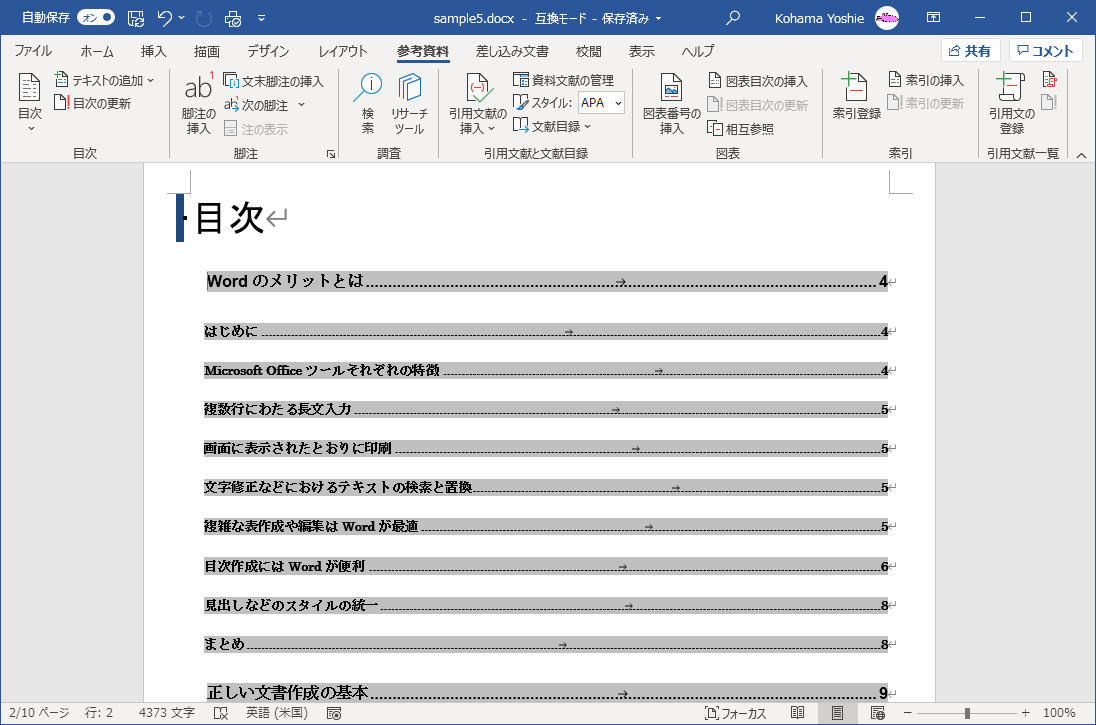The image size is (1096, 725).
Task: Click the Kohama Yoshie account avatar
Action: (887, 18)
